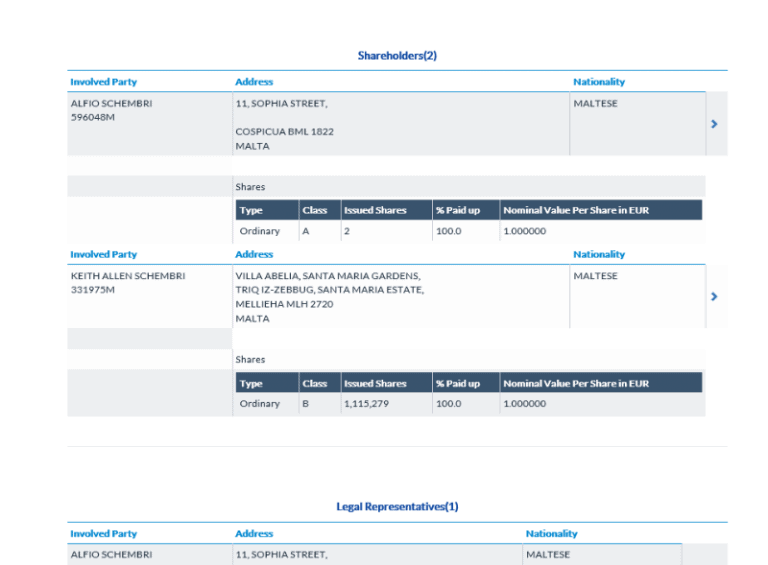
Task: Click the COSPICUA BML 1822 address line
Action: point(284,132)
